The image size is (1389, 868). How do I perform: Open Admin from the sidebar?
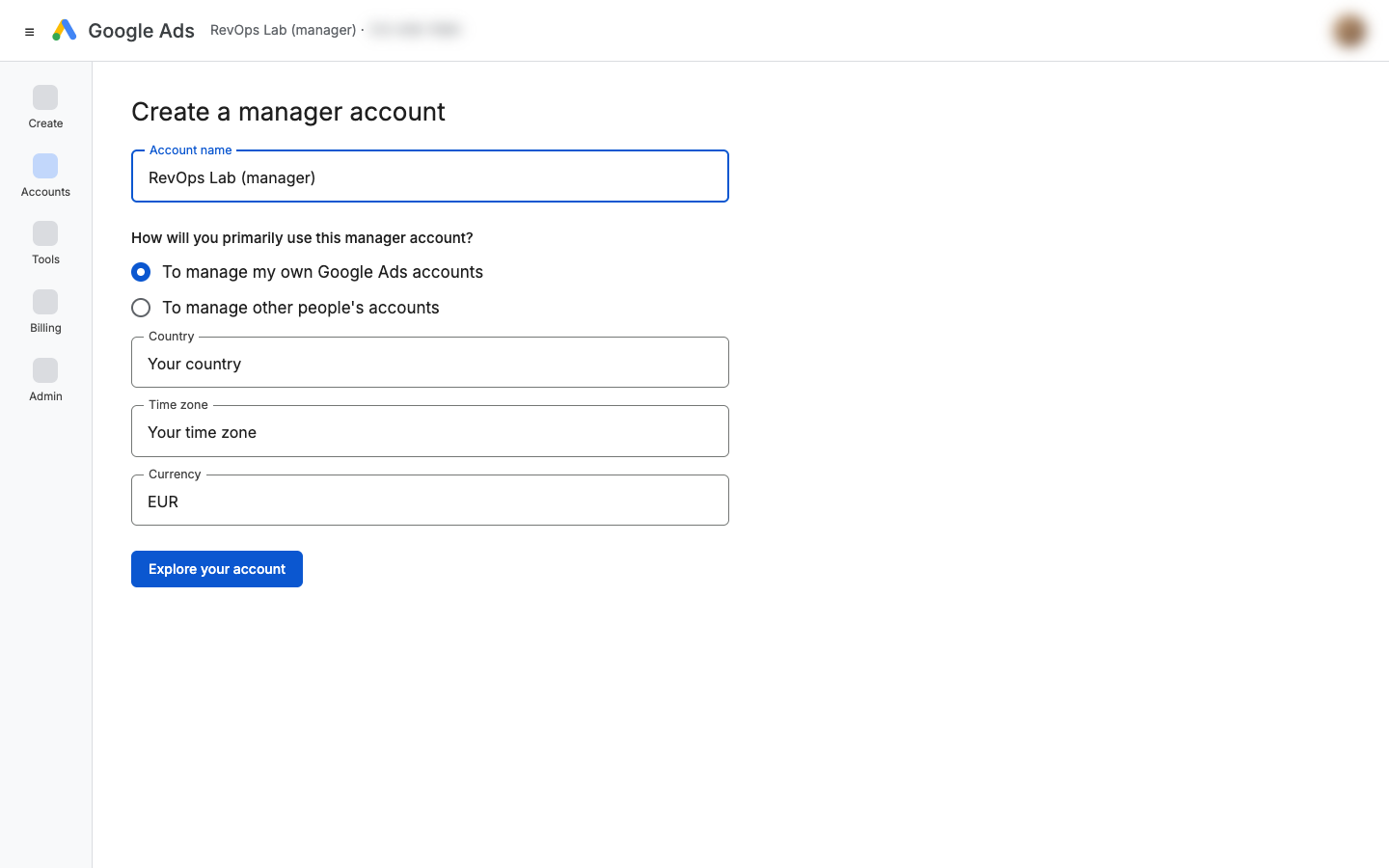[x=45, y=380]
